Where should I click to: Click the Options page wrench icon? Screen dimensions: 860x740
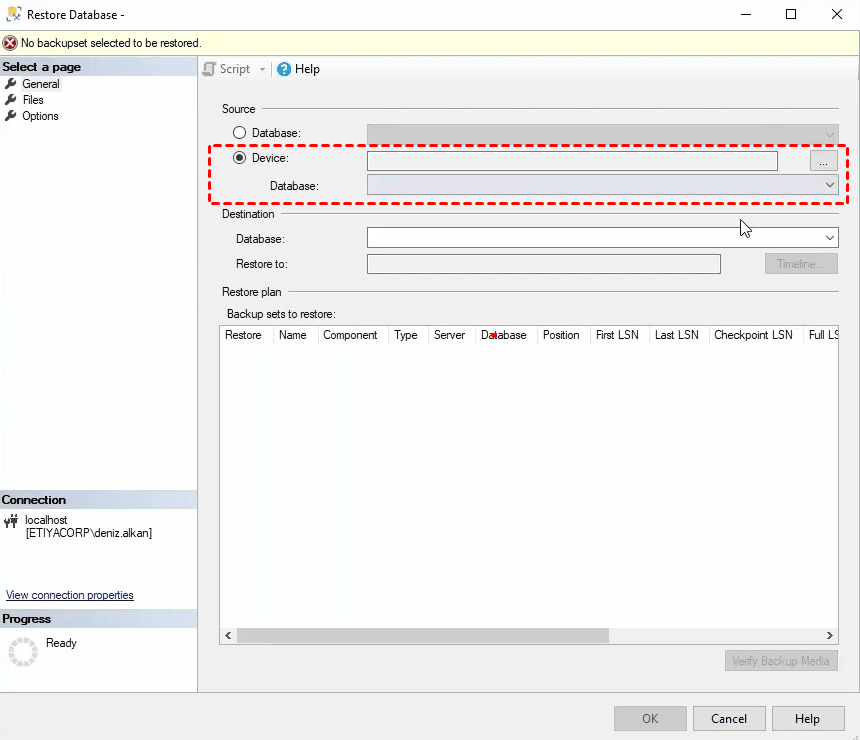coord(10,115)
